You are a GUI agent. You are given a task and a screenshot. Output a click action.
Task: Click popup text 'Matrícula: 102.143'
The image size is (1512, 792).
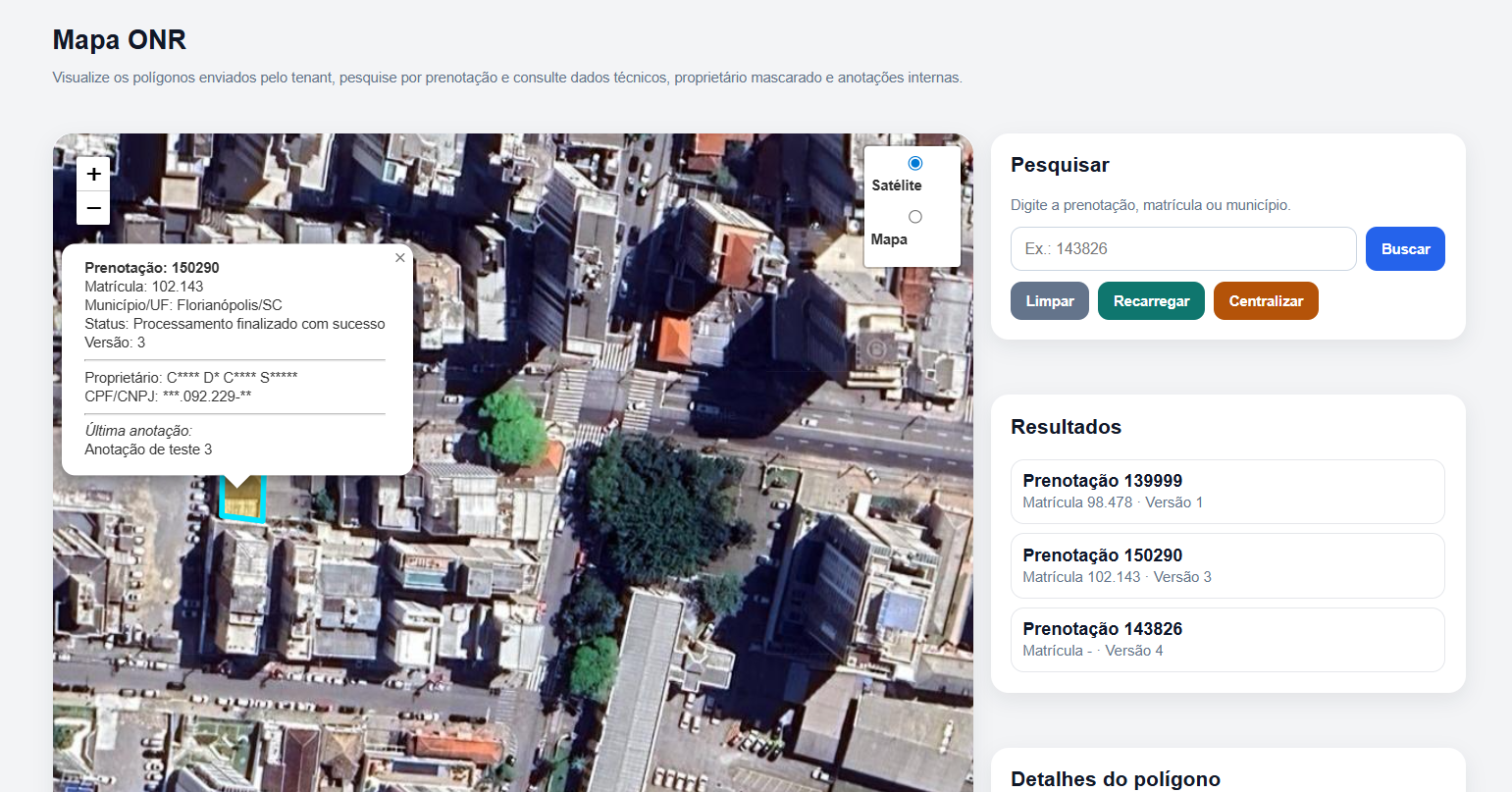pyautogui.click(x=144, y=287)
